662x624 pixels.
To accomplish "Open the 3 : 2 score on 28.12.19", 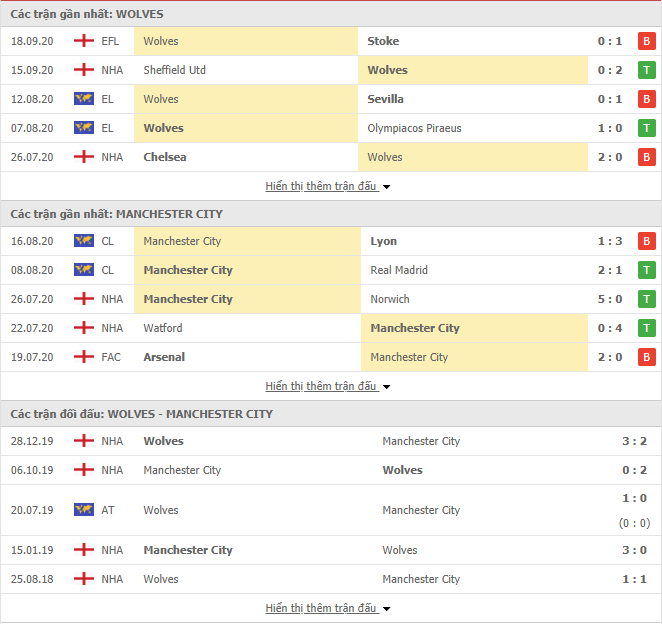I will [634, 441].
